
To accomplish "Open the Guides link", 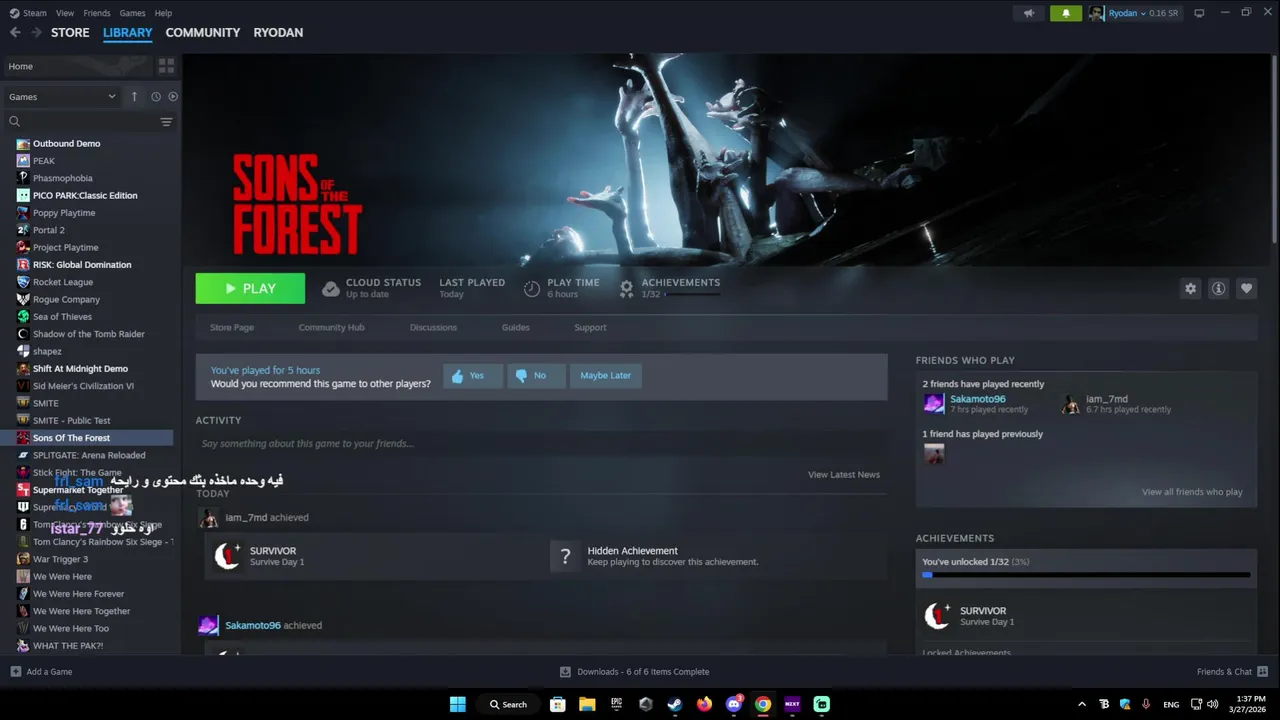I will 516,327.
